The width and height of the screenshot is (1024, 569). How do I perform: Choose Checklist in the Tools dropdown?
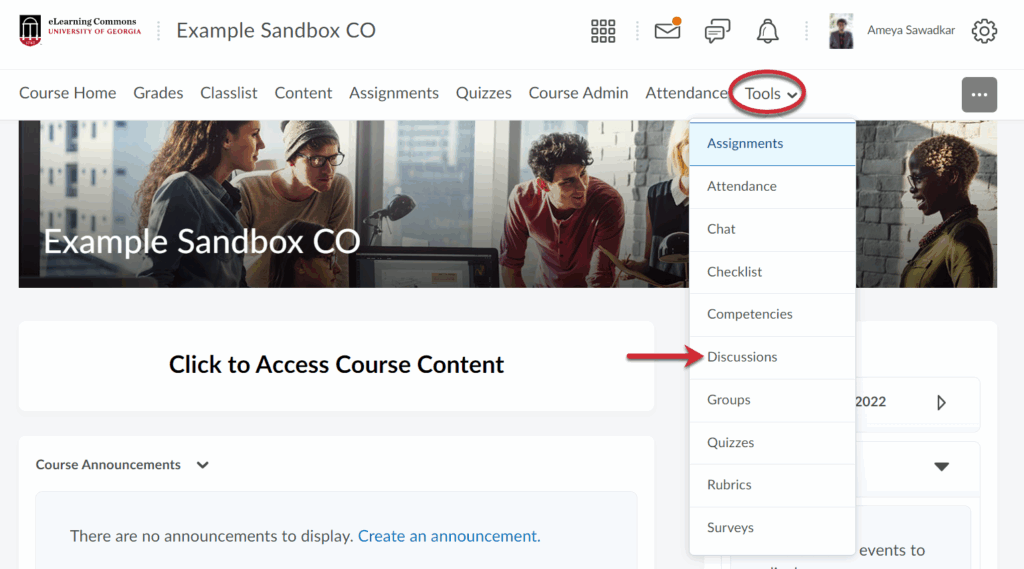(734, 272)
